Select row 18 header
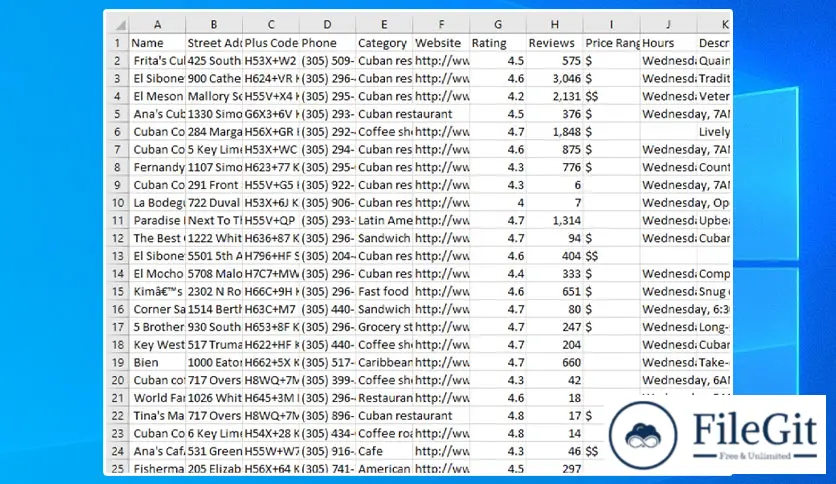Viewport: 836px width, 484px height. click(118, 345)
